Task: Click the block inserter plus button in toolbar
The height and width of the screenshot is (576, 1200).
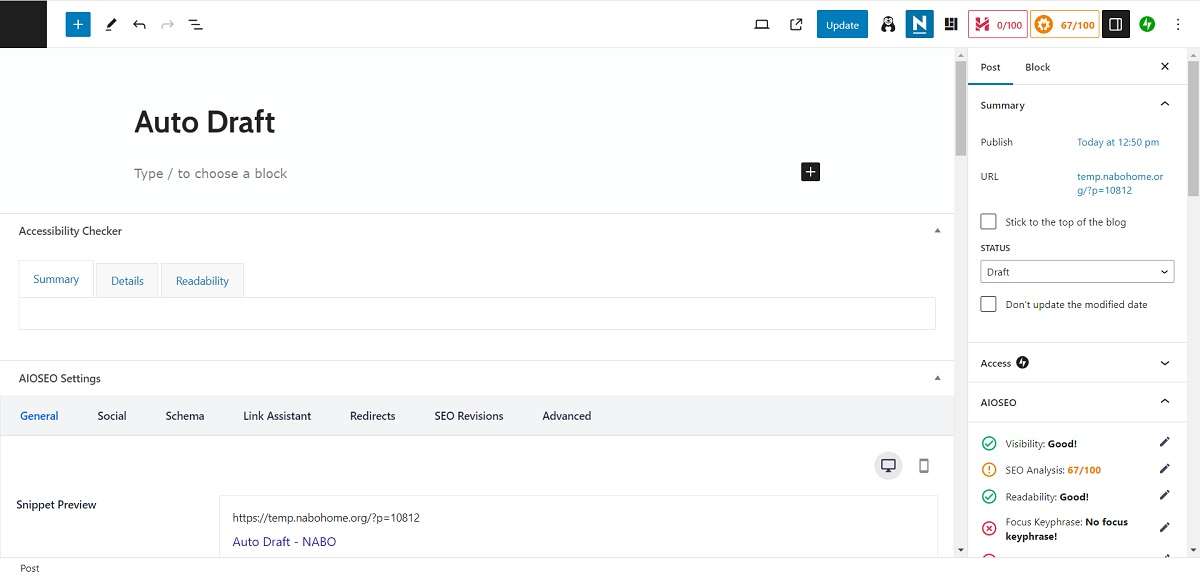Action: [78, 24]
